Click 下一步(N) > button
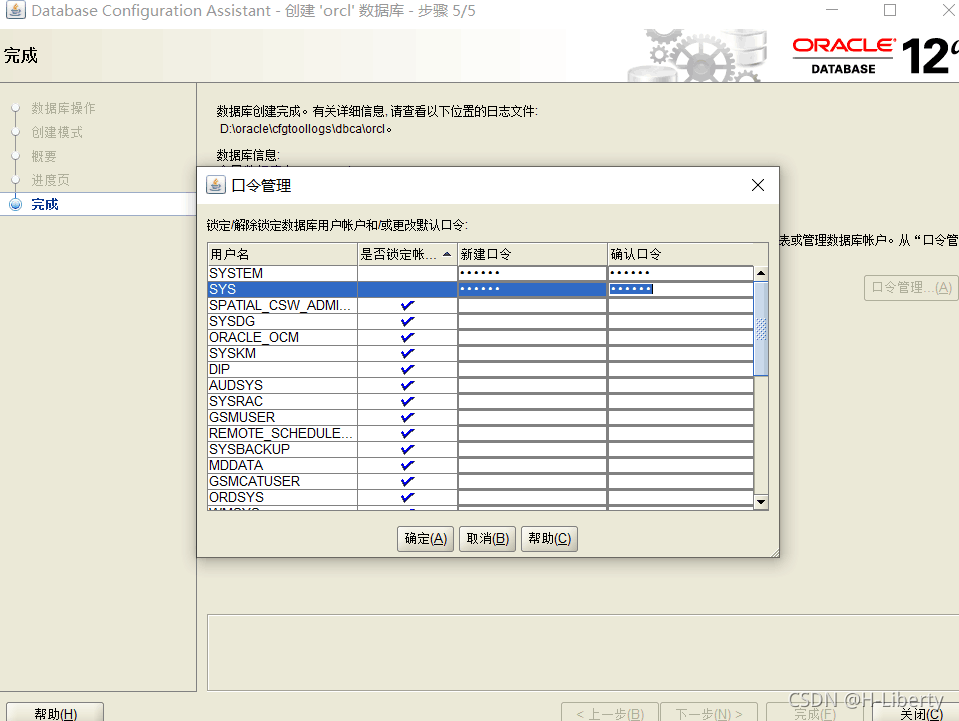The width and height of the screenshot is (959, 721). point(709,714)
